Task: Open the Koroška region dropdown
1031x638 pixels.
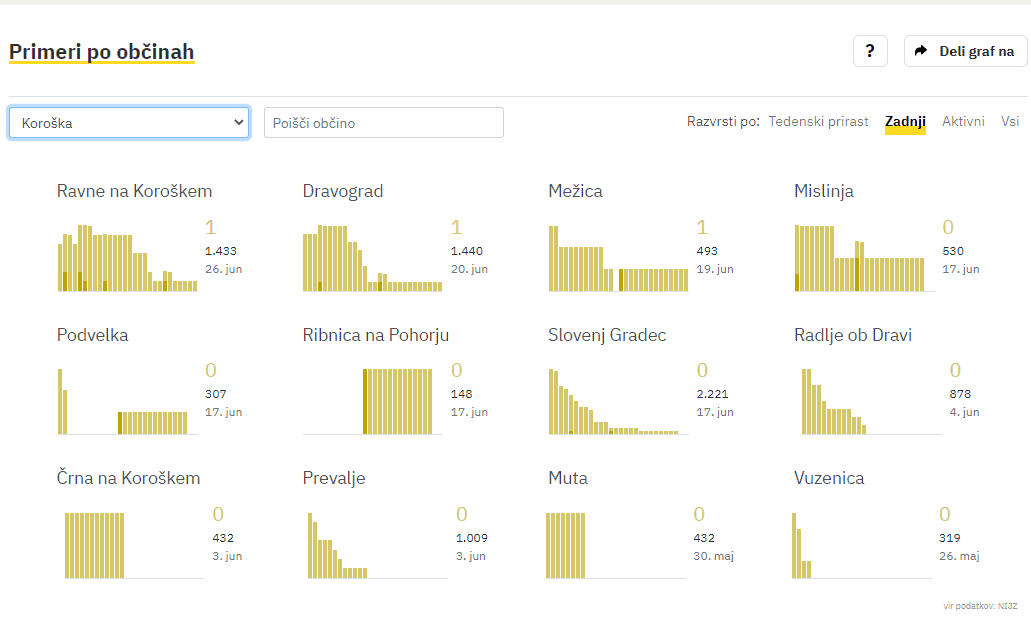Action: click(x=129, y=123)
